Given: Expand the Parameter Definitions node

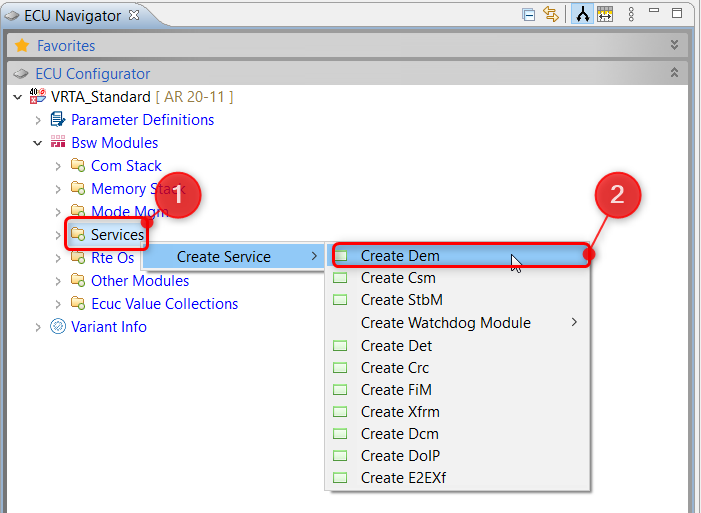Looking at the screenshot, I should [x=38, y=120].
